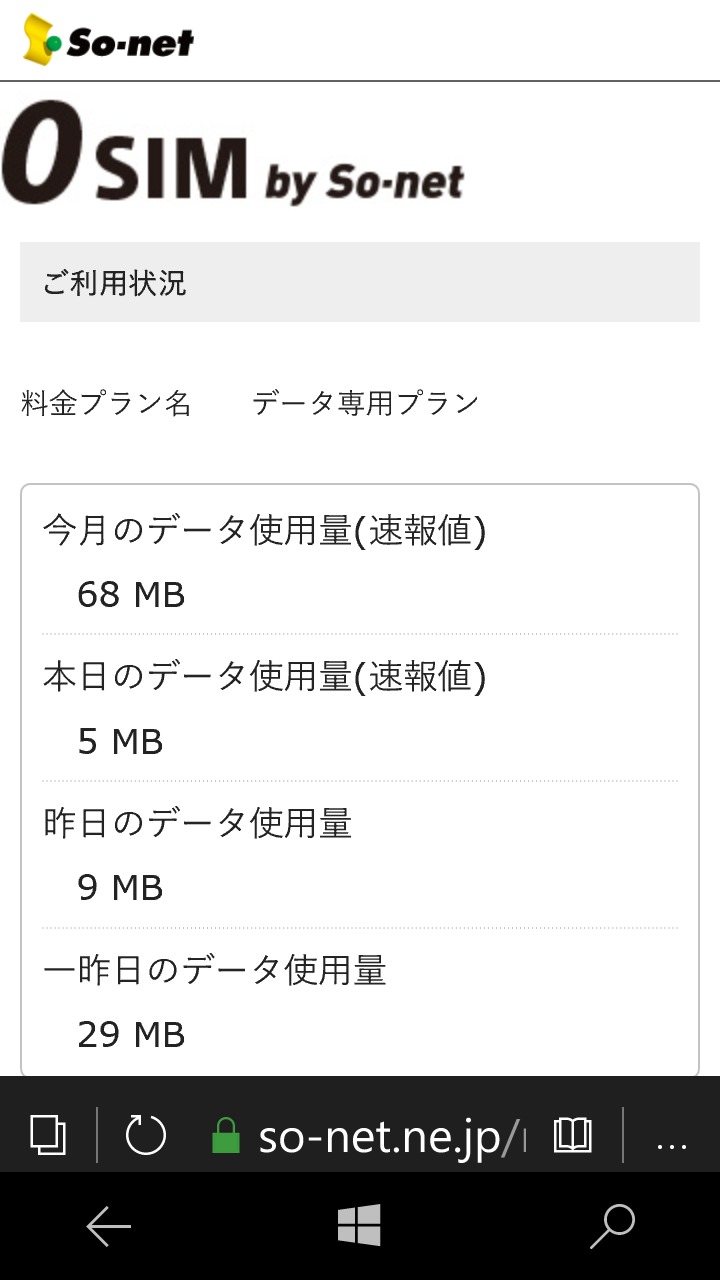
Task: Click the 9 MB usage value
Action: coord(120,887)
